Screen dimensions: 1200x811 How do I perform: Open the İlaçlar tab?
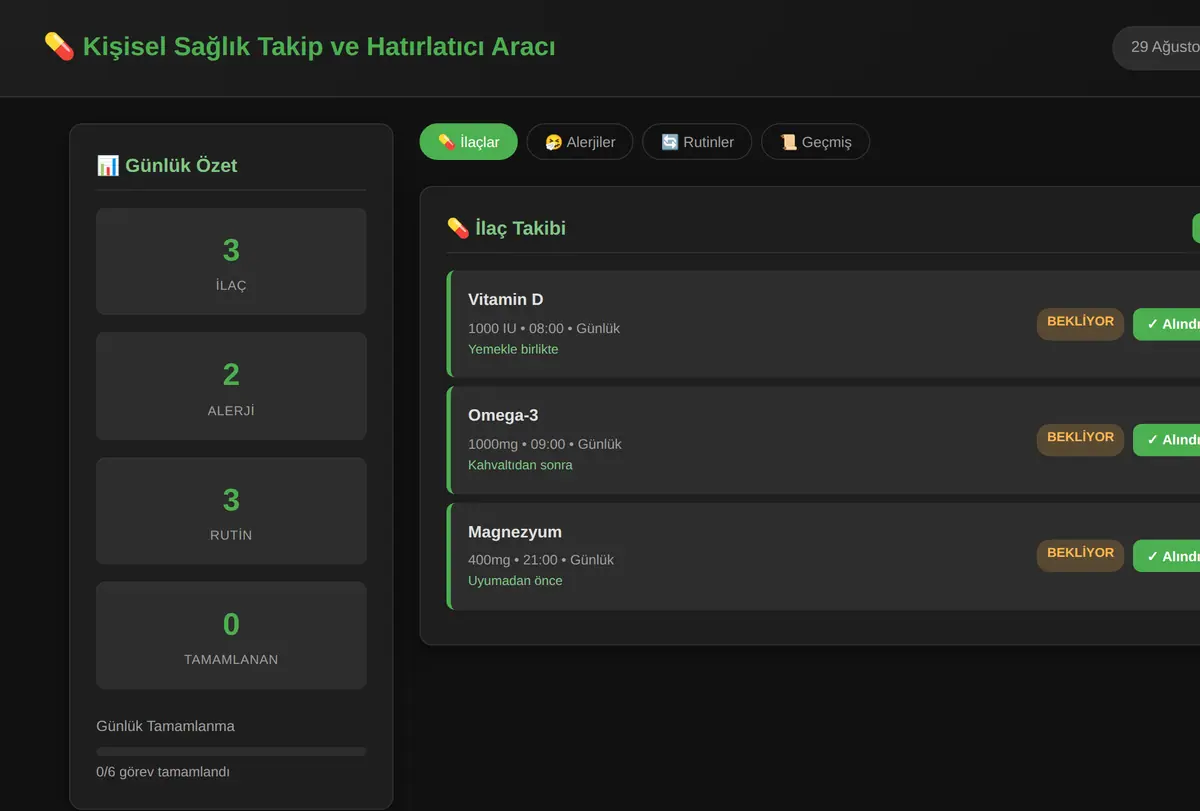point(468,142)
